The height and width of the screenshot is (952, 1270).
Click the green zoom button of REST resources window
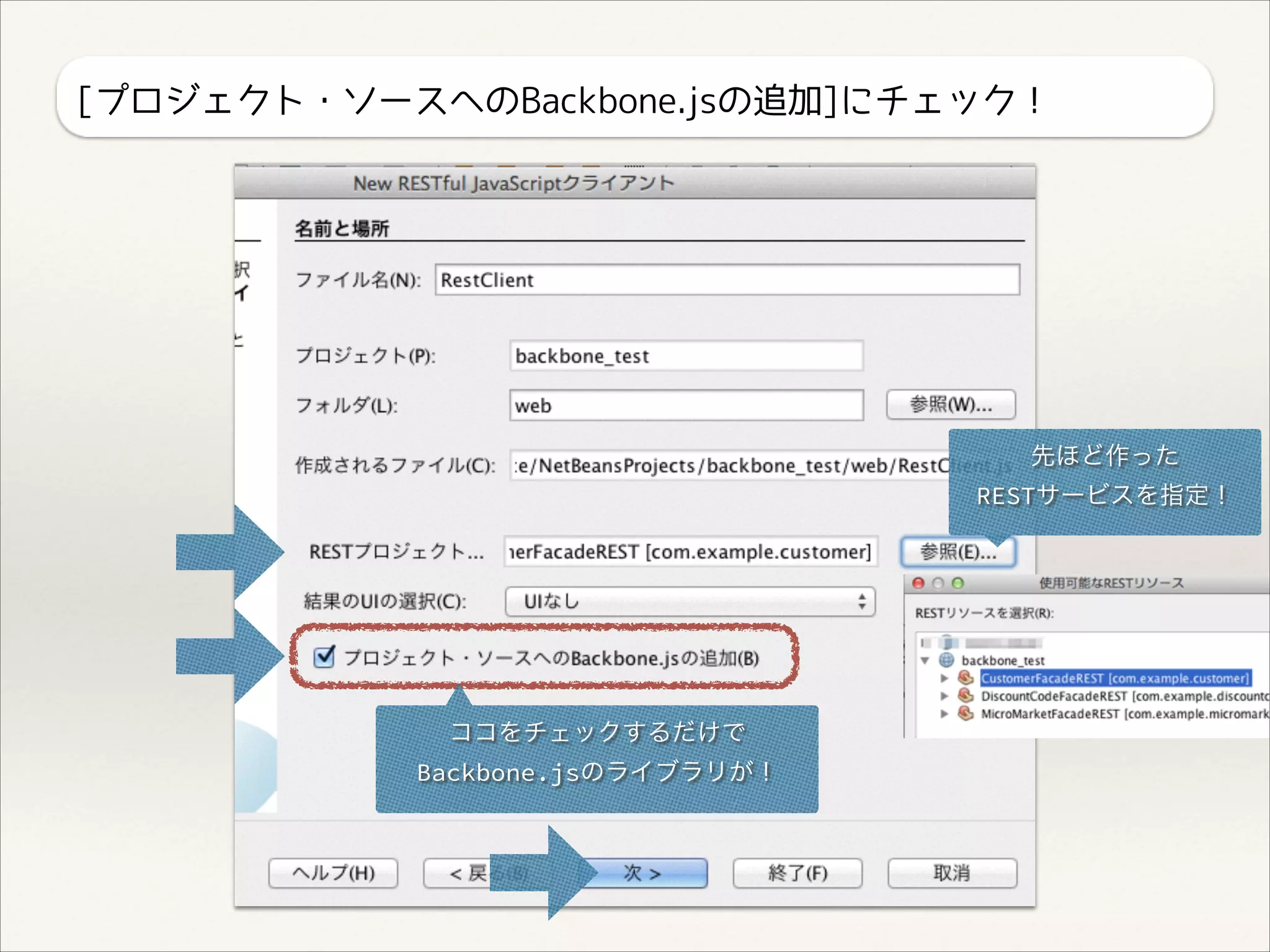click(958, 583)
